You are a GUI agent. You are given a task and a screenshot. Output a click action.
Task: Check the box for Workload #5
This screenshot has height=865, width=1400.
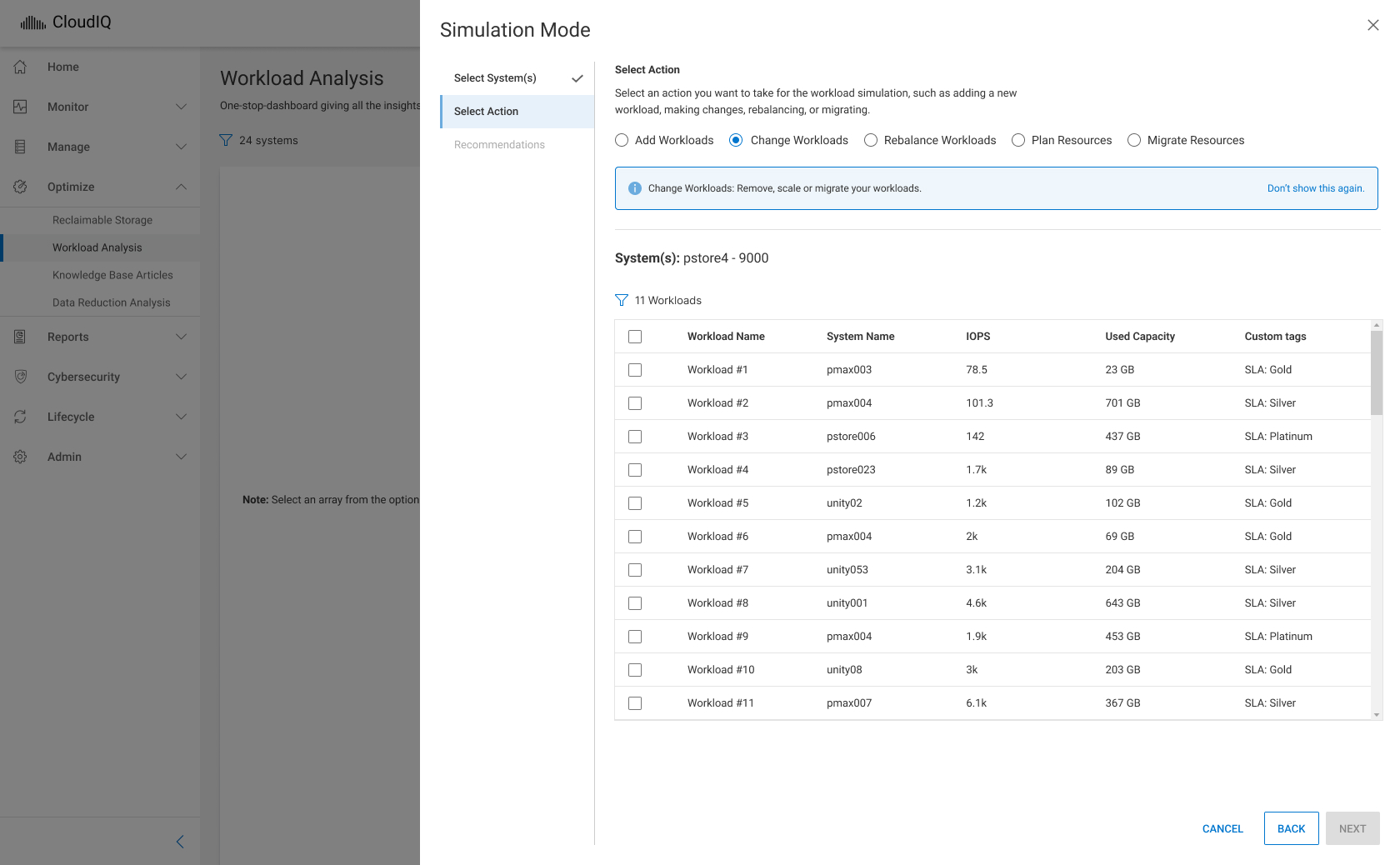pyautogui.click(x=635, y=503)
